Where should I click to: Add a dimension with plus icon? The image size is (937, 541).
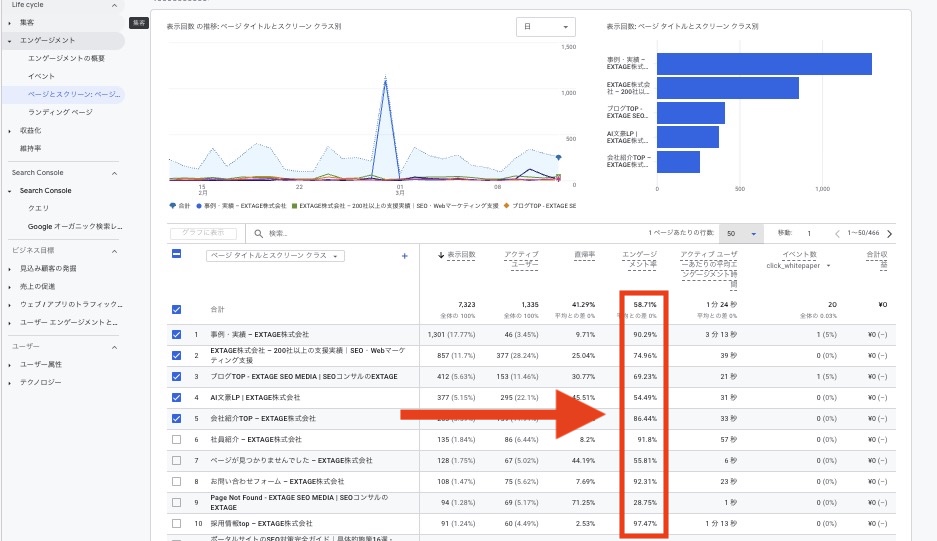[x=405, y=256]
